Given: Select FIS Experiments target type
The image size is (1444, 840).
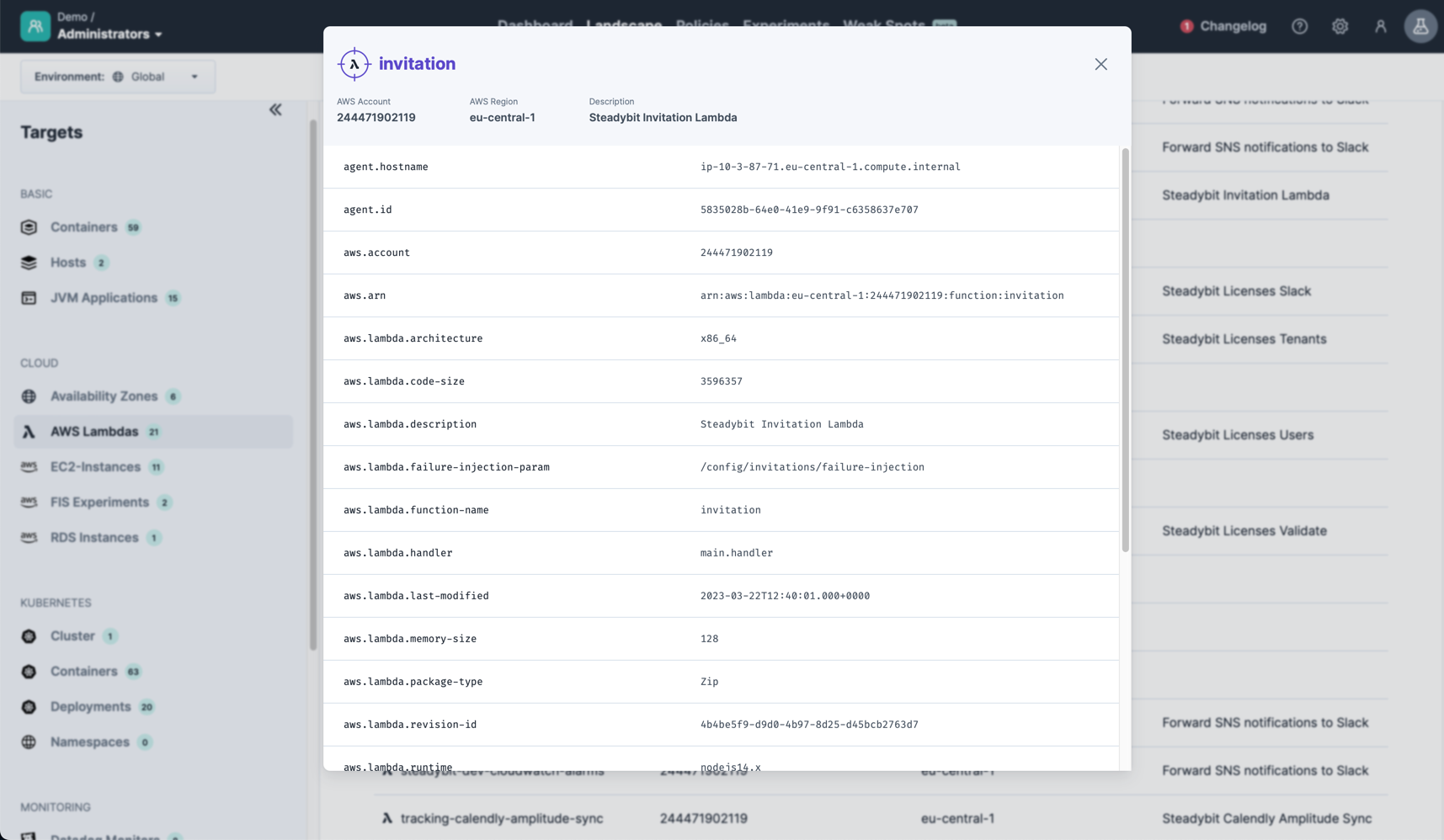Looking at the screenshot, I should 99,502.
